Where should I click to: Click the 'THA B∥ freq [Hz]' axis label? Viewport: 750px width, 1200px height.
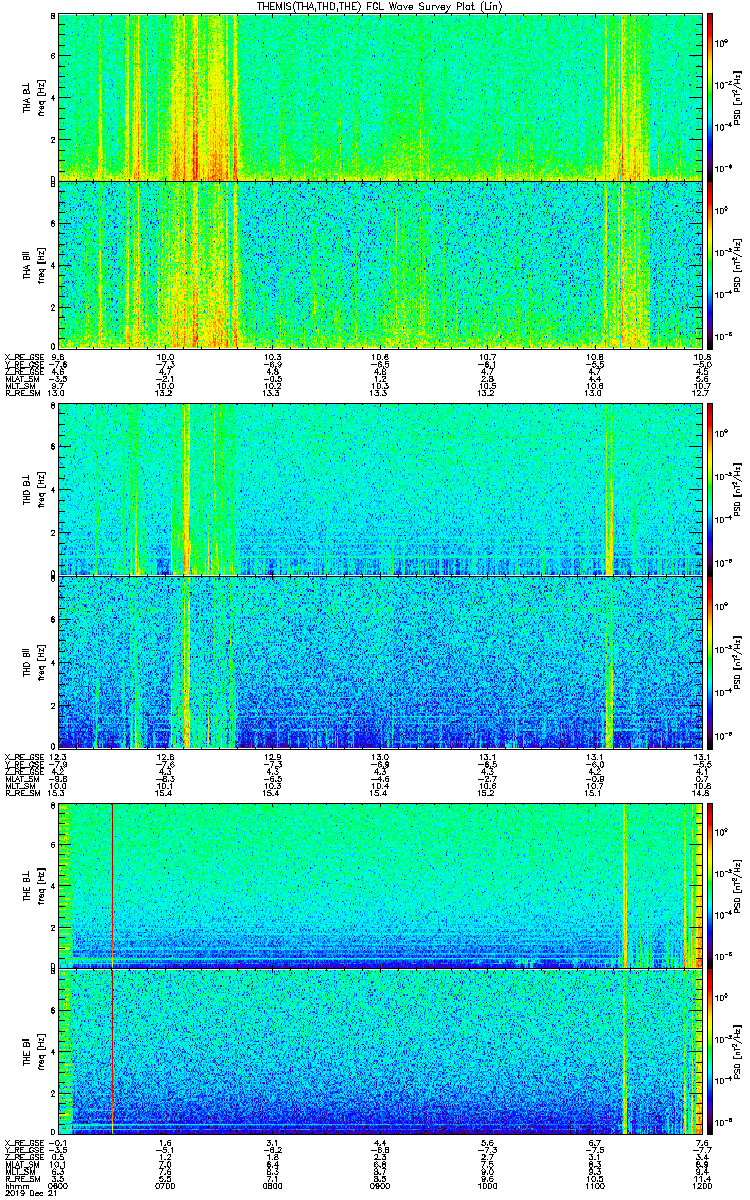(35, 263)
